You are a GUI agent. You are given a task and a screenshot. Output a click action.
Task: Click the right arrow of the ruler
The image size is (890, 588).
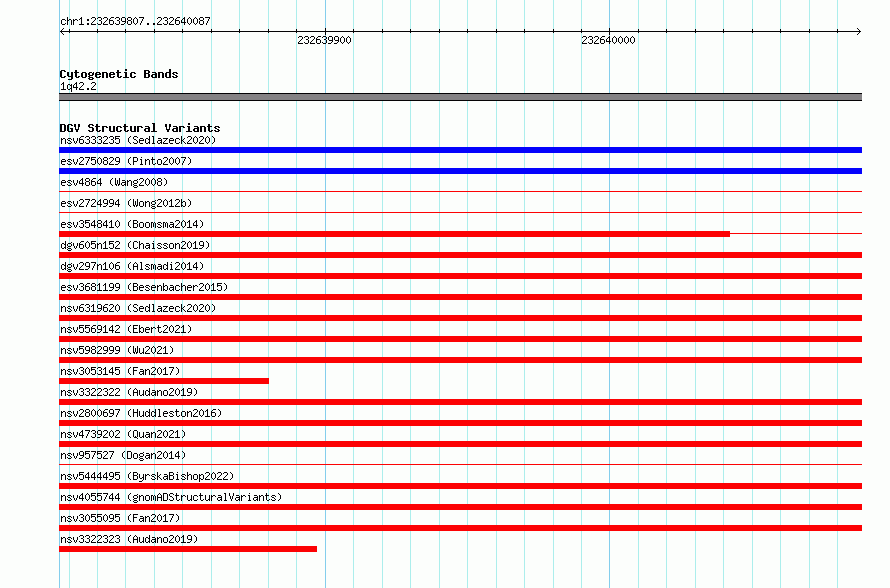pyautogui.click(x=858, y=32)
